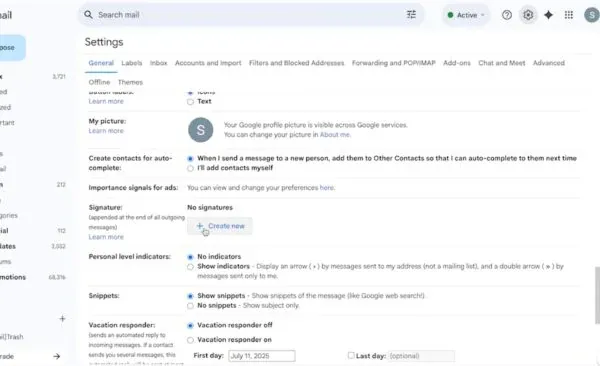The image size is (600, 366).
Task: Open Filters and Blocked Addresses tab
Action: [x=297, y=63]
